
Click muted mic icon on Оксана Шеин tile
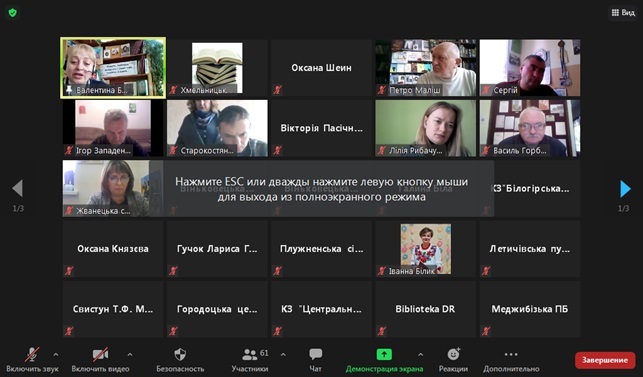point(278,90)
